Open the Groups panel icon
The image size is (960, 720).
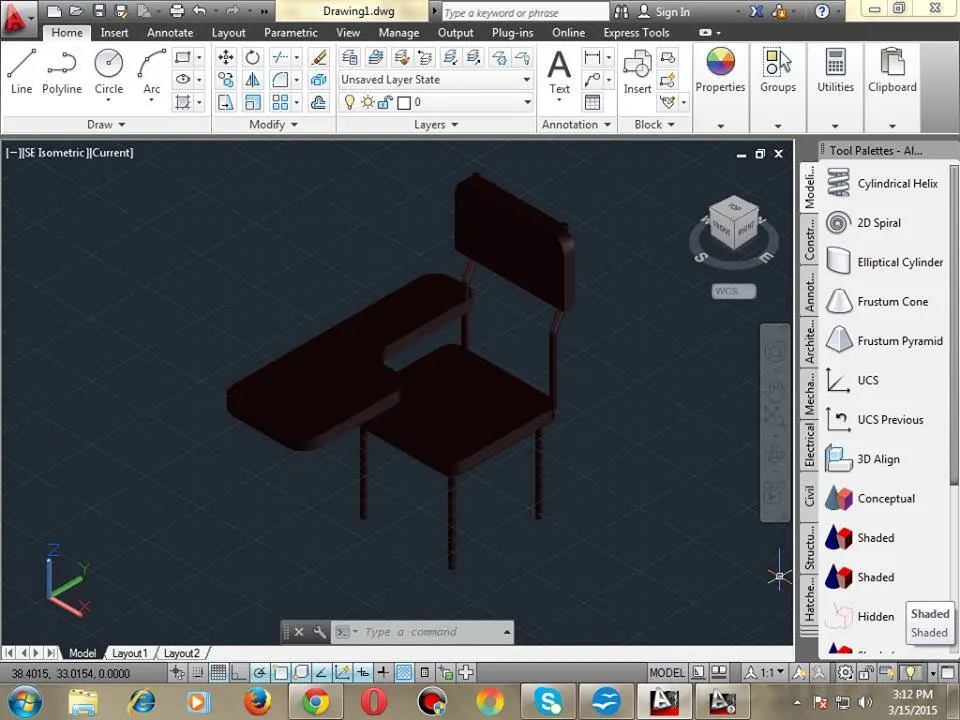(x=778, y=70)
